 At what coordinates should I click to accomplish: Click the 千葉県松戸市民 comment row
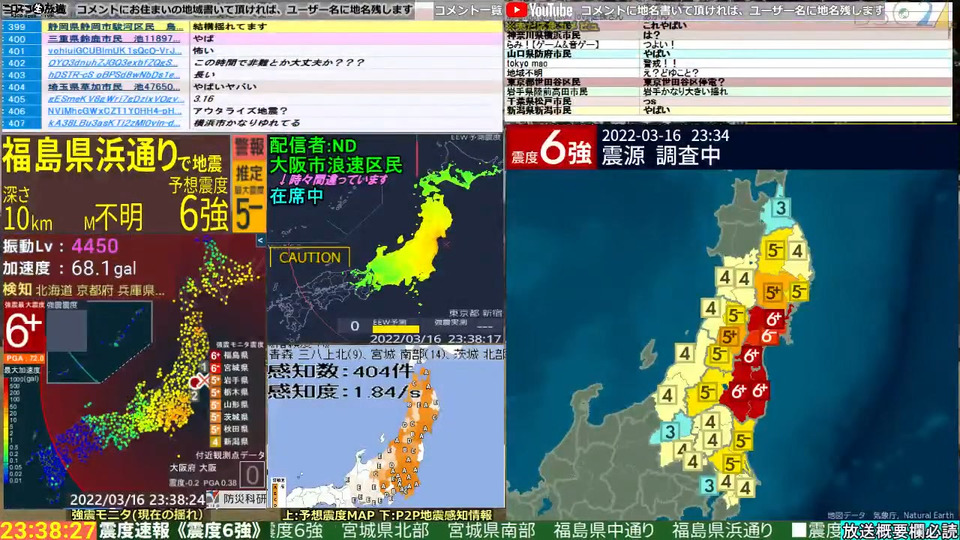(727, 101)
